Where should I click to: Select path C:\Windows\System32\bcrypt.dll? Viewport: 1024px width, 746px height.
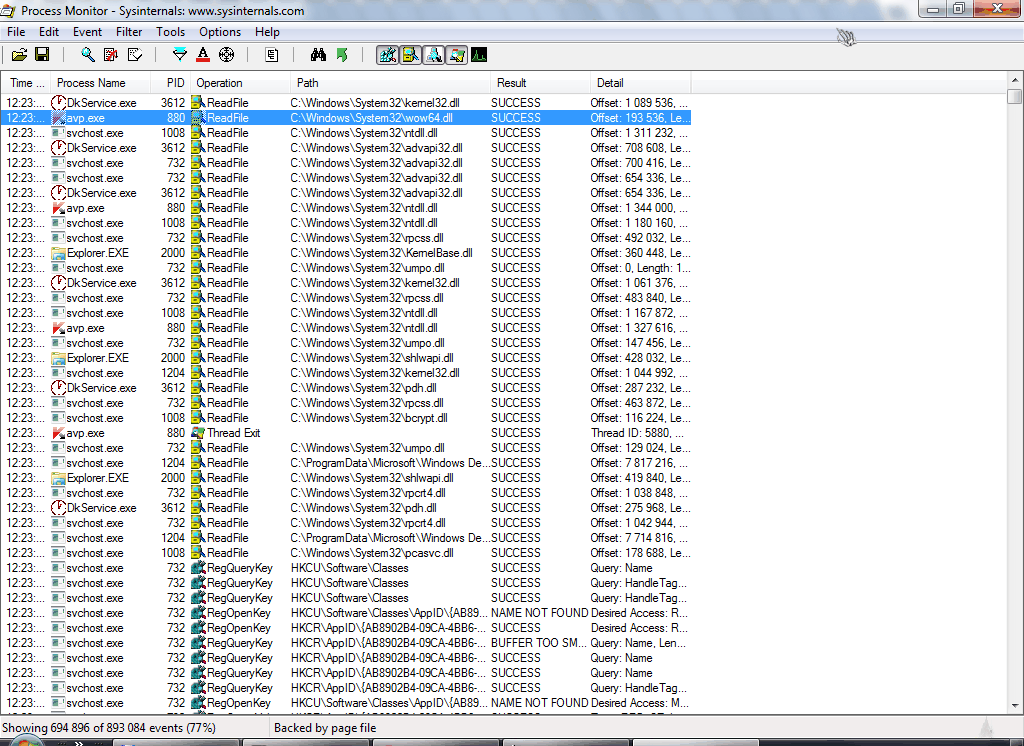coord(369,418)
